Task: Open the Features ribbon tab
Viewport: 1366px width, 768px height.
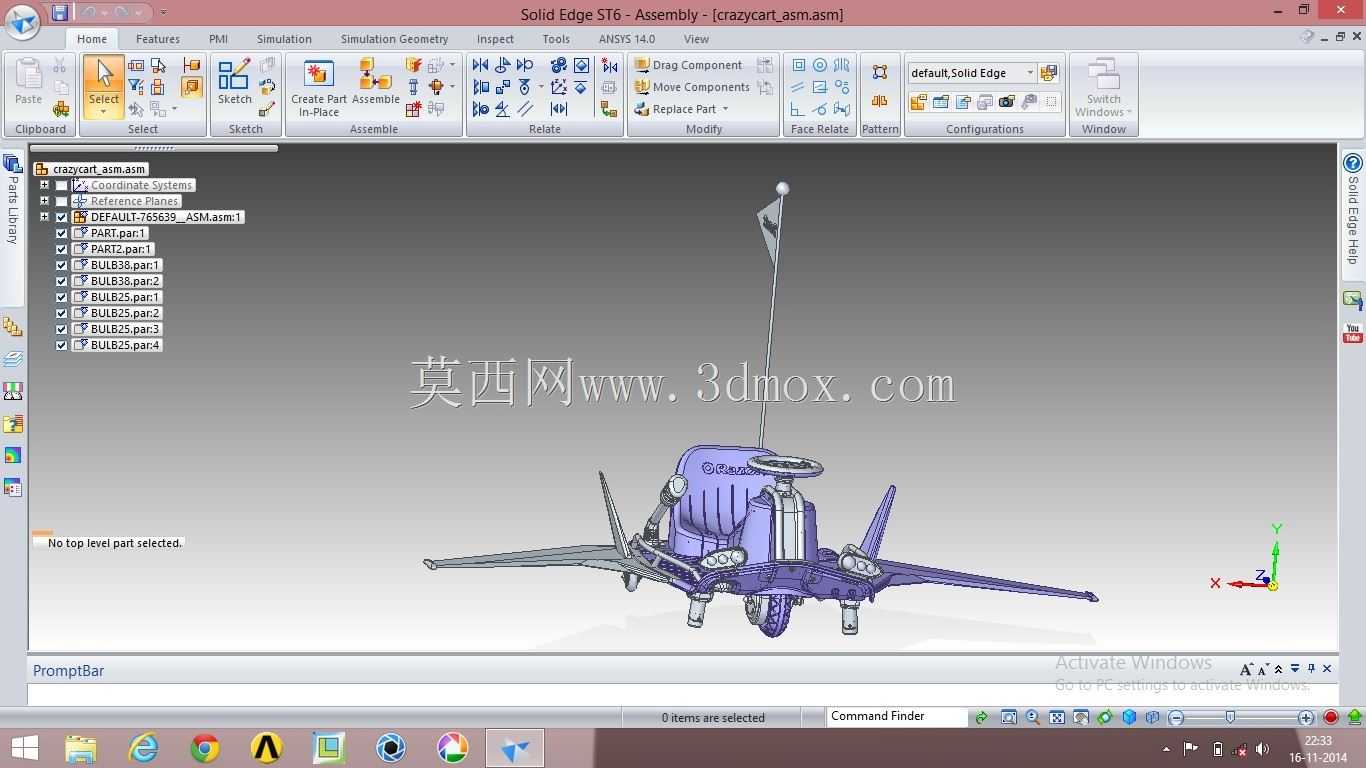Action: (158, 39)
